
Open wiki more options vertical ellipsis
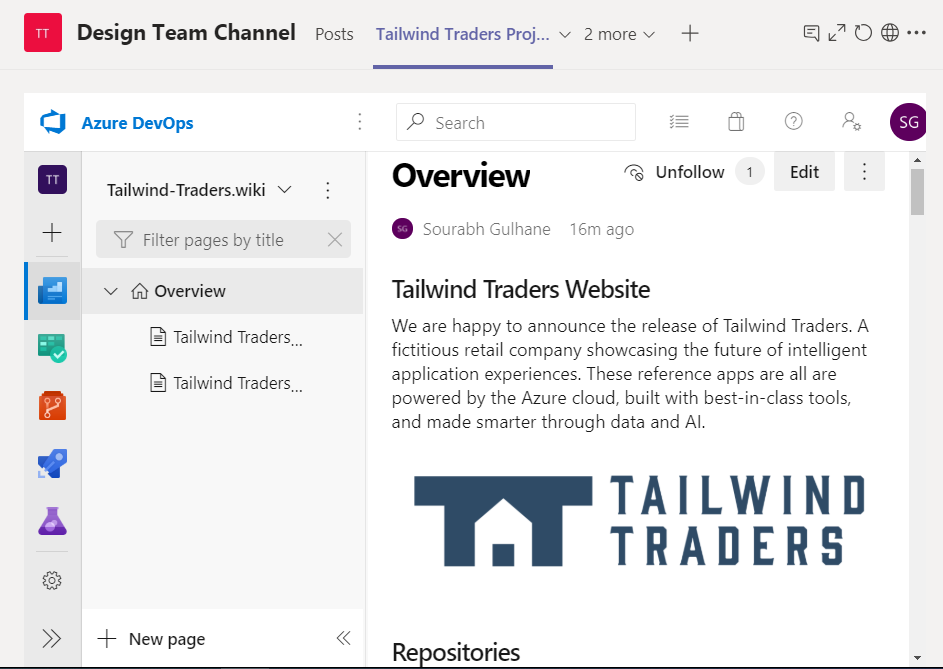[x=328, y=190]
